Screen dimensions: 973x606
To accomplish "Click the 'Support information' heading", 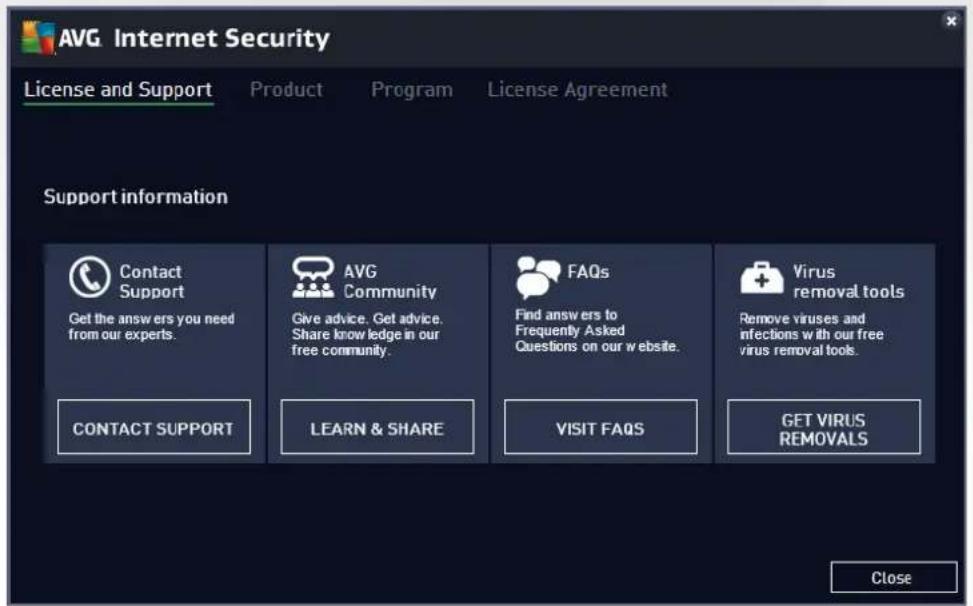I will pos(135,197).
